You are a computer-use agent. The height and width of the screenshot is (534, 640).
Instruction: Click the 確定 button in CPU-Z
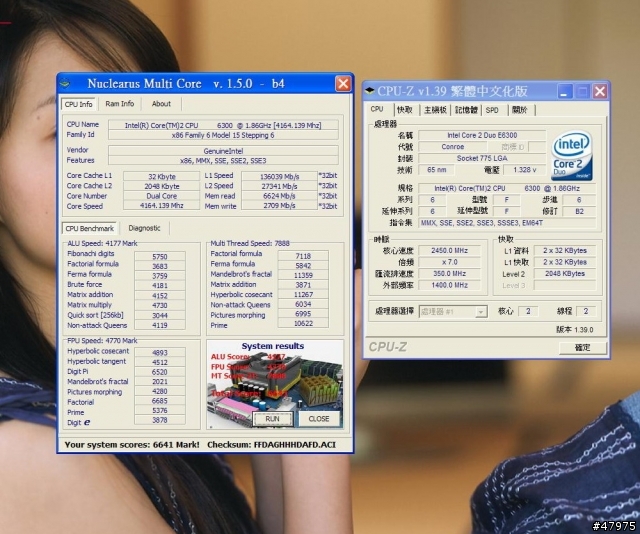click(x=582, y=347)
